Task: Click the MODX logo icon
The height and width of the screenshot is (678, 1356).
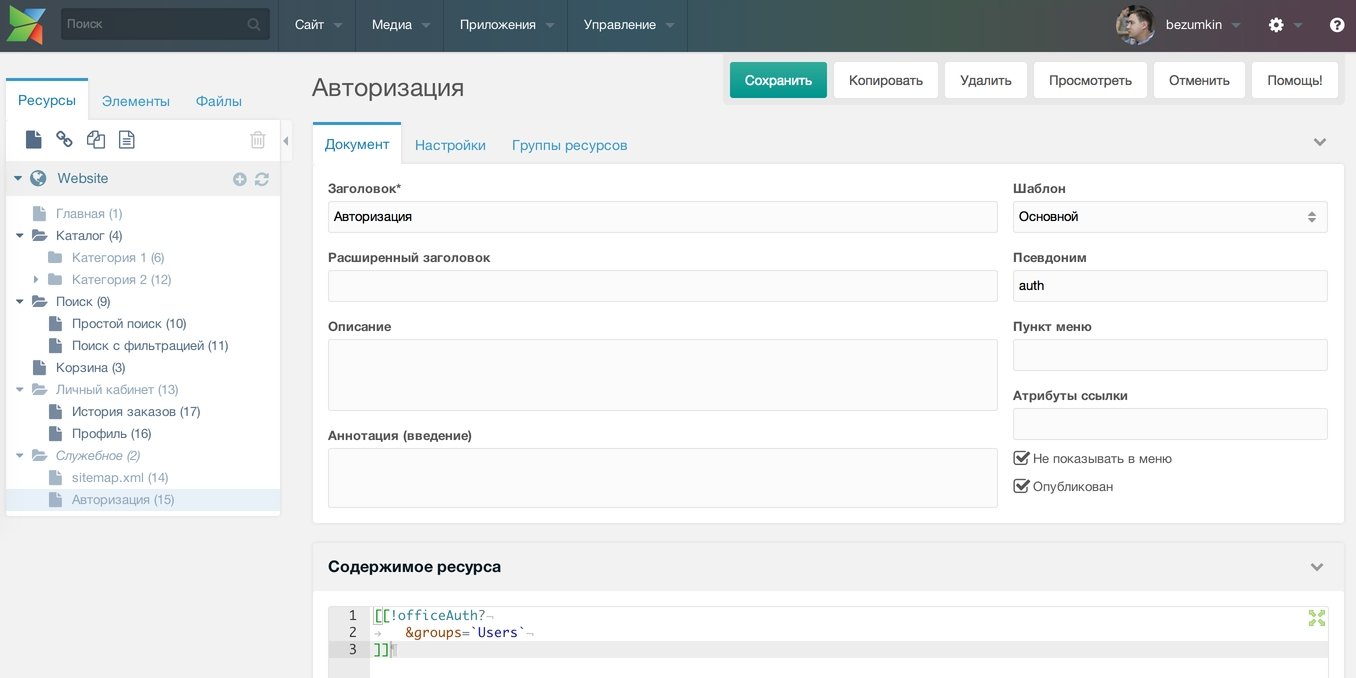Action: coord(26,25)
